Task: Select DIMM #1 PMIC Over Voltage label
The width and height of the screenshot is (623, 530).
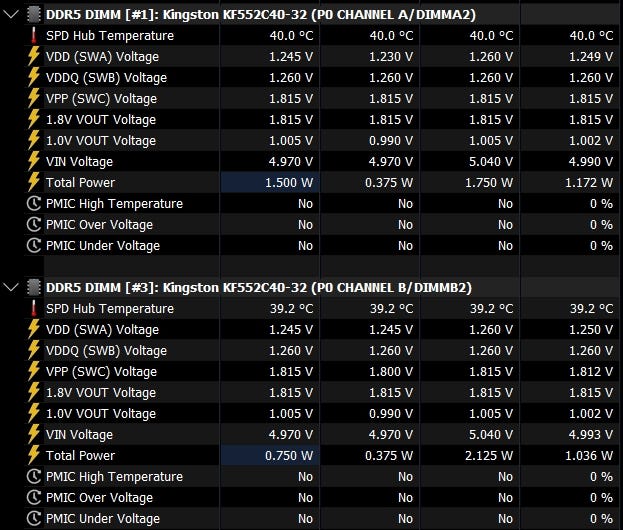Action: [x=99, y=224]
